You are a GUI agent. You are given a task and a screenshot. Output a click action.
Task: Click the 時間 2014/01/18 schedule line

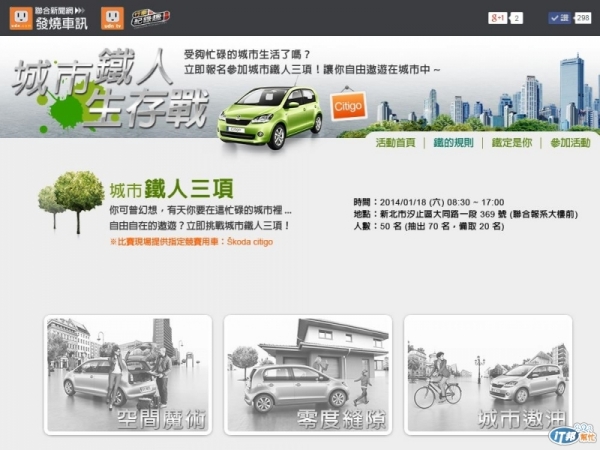[x=429, y=202]
